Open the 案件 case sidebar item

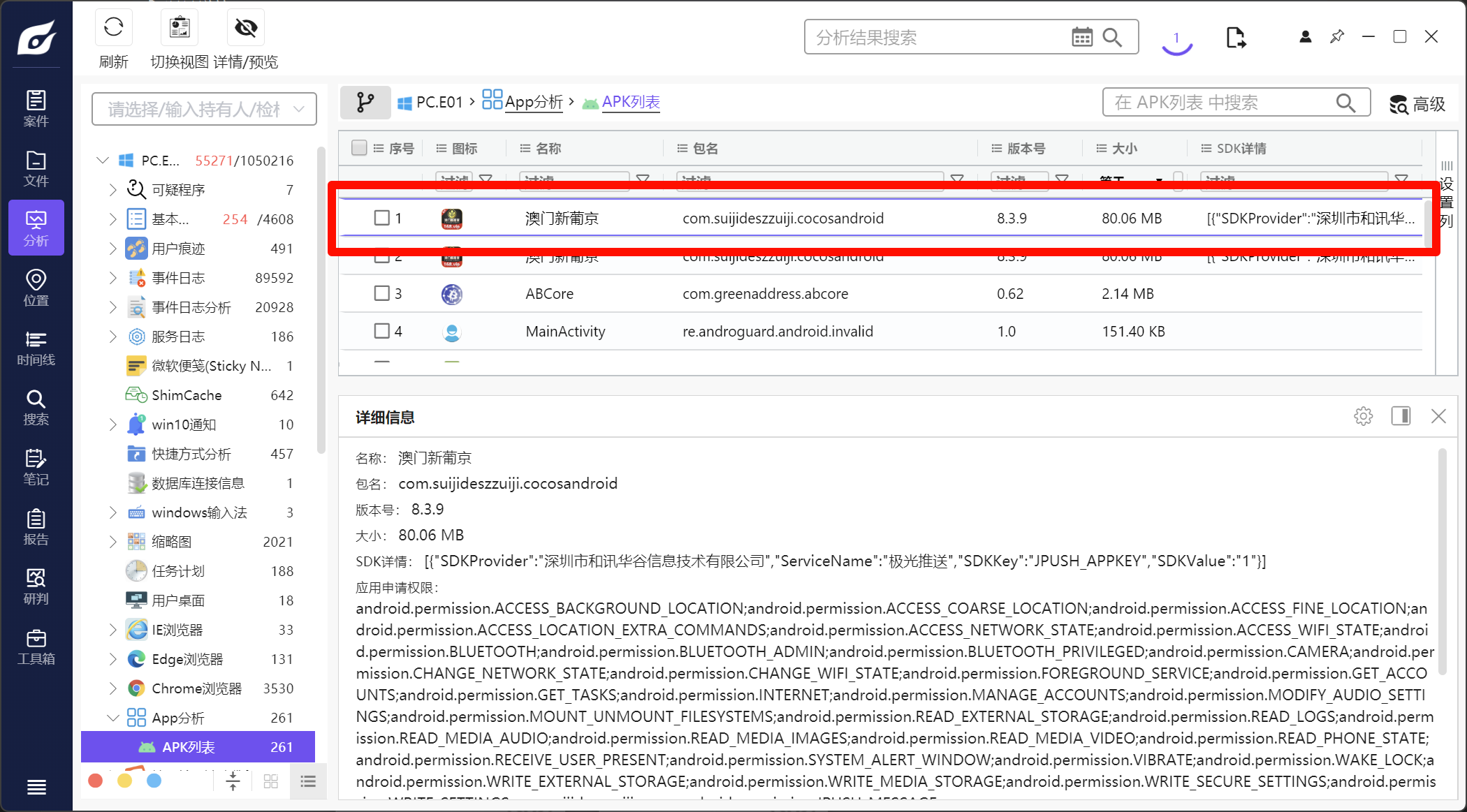36,108
